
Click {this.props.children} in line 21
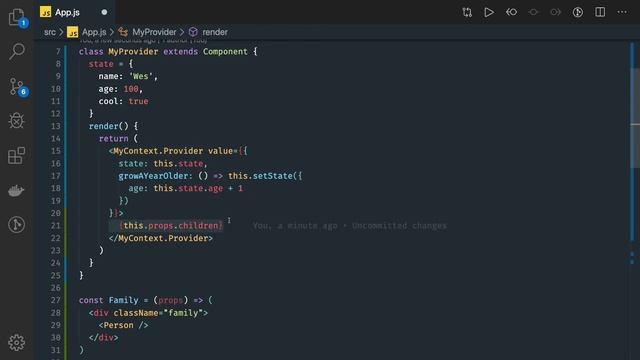[171, 226]
